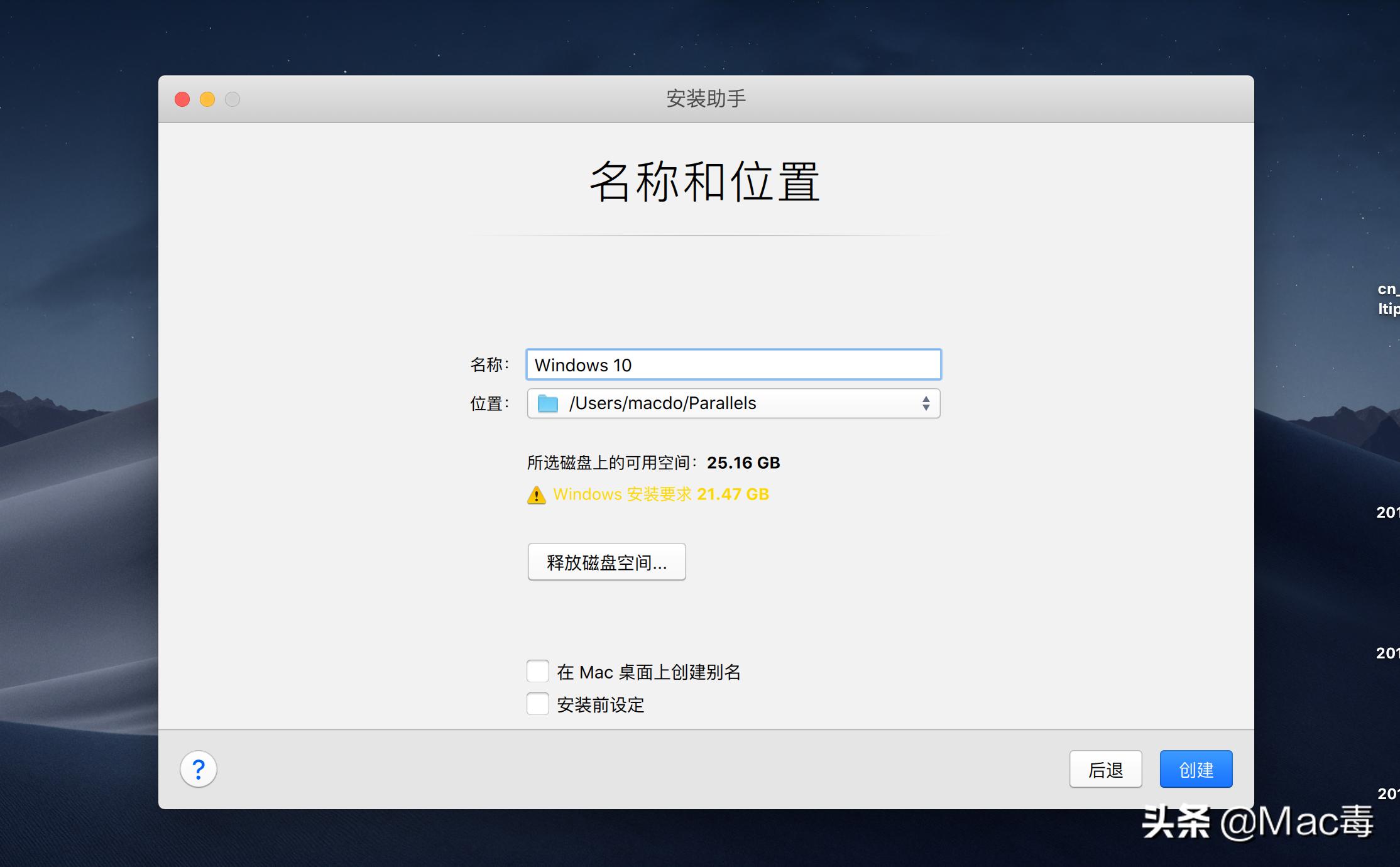Go back using the 后退 button
Screen dimensions: 1400x867
coord(1105,768)
